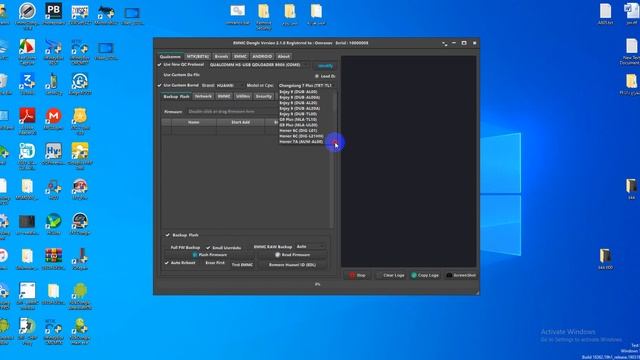
Task: Open the WinRAR stacked books icon
Action: 53,258
